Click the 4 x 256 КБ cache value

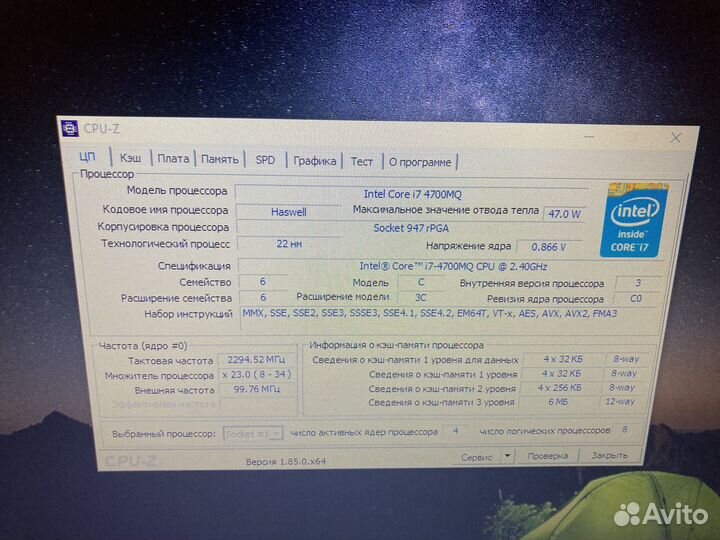pyautogui.click(x=560, y=388)
